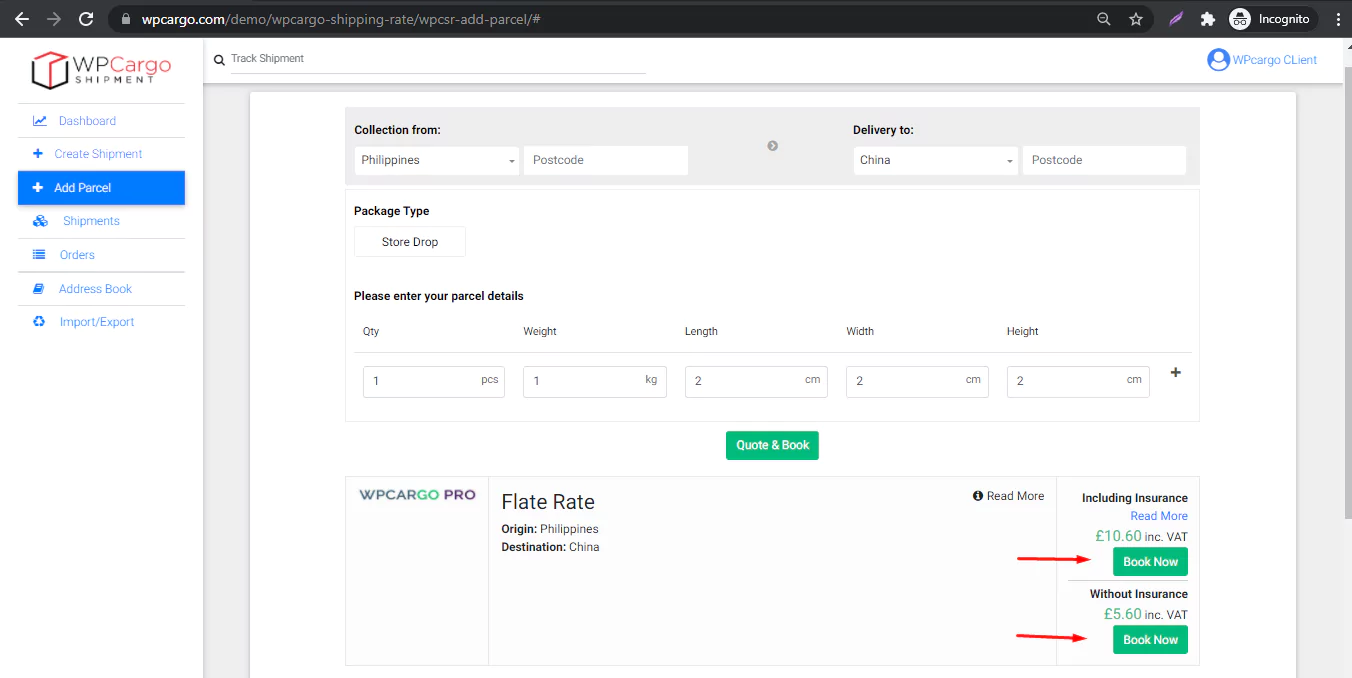The image size is (1352, 678).
Task: Click the WPcargo Client user avatar icon
Action: 1218,60
